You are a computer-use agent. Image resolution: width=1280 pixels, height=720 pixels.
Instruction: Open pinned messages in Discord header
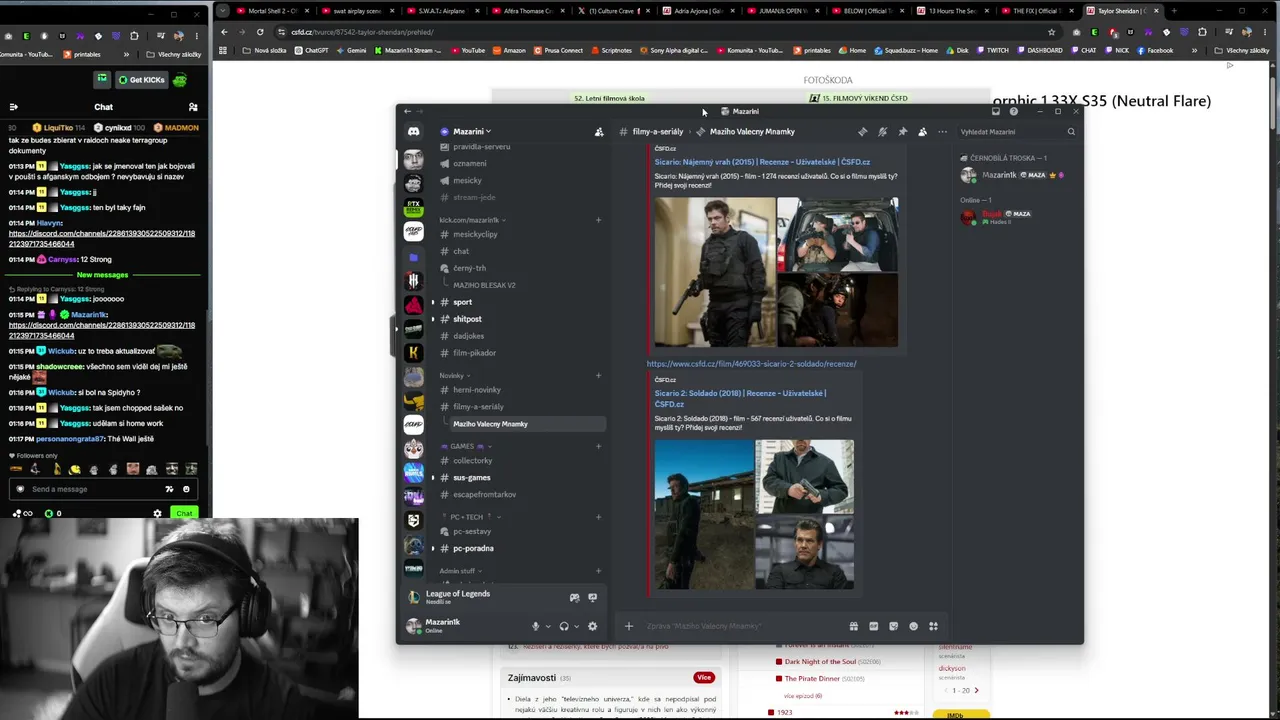coord(902,132)
